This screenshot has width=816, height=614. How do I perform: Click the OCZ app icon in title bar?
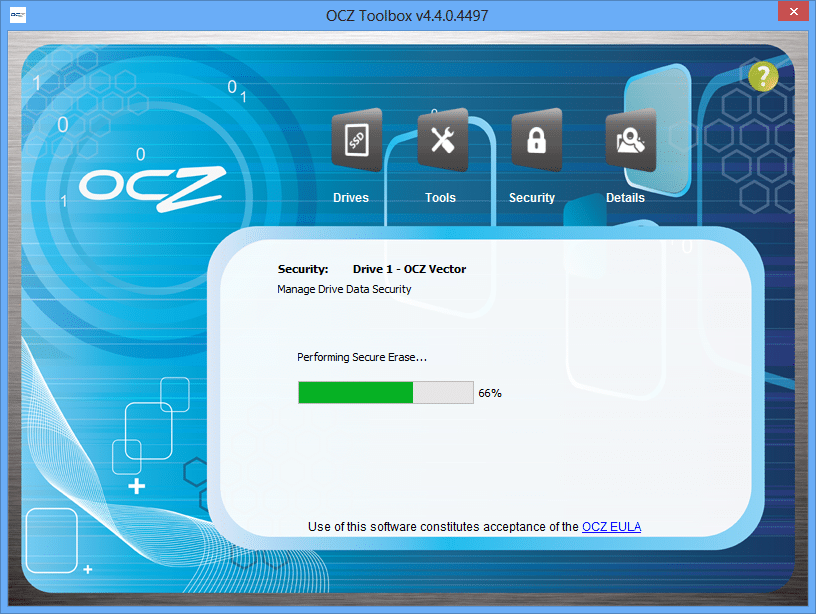pyautogui.click(x=18, y=15)
